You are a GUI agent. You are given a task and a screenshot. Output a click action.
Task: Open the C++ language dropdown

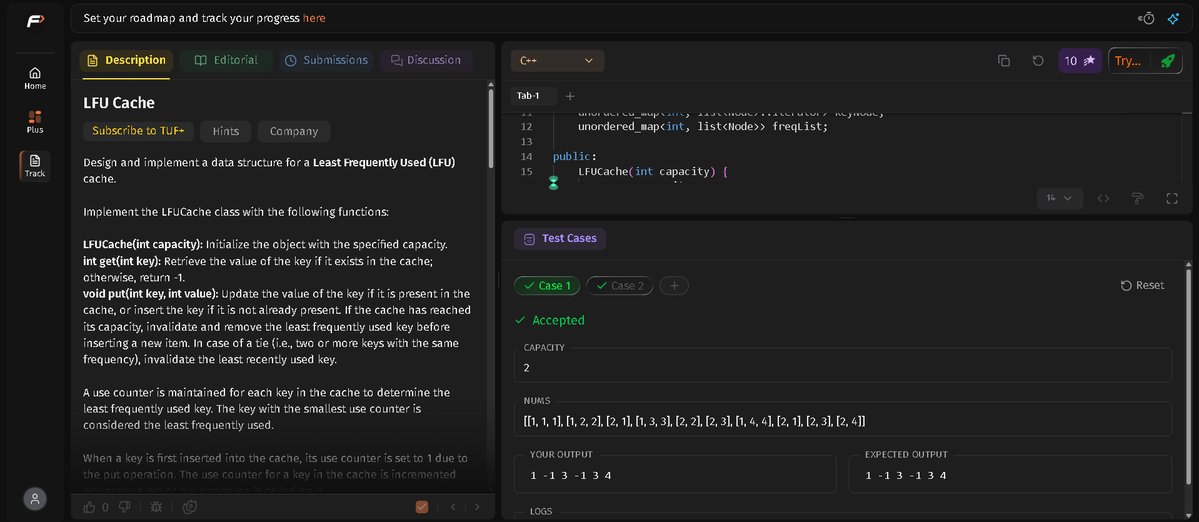pyautogui.click(x=557, y=61)
